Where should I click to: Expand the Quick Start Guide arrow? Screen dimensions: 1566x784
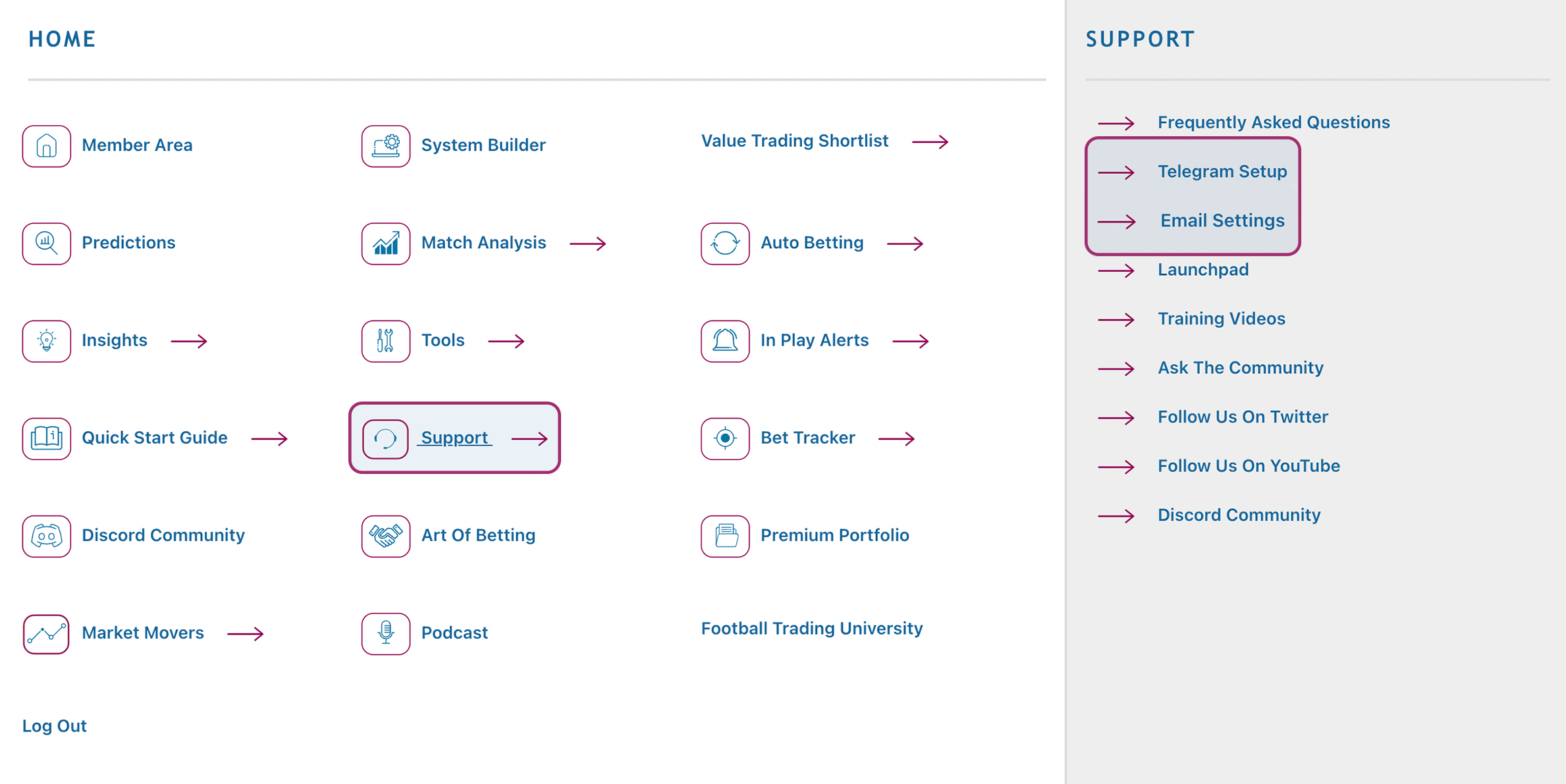pos(269,438)
